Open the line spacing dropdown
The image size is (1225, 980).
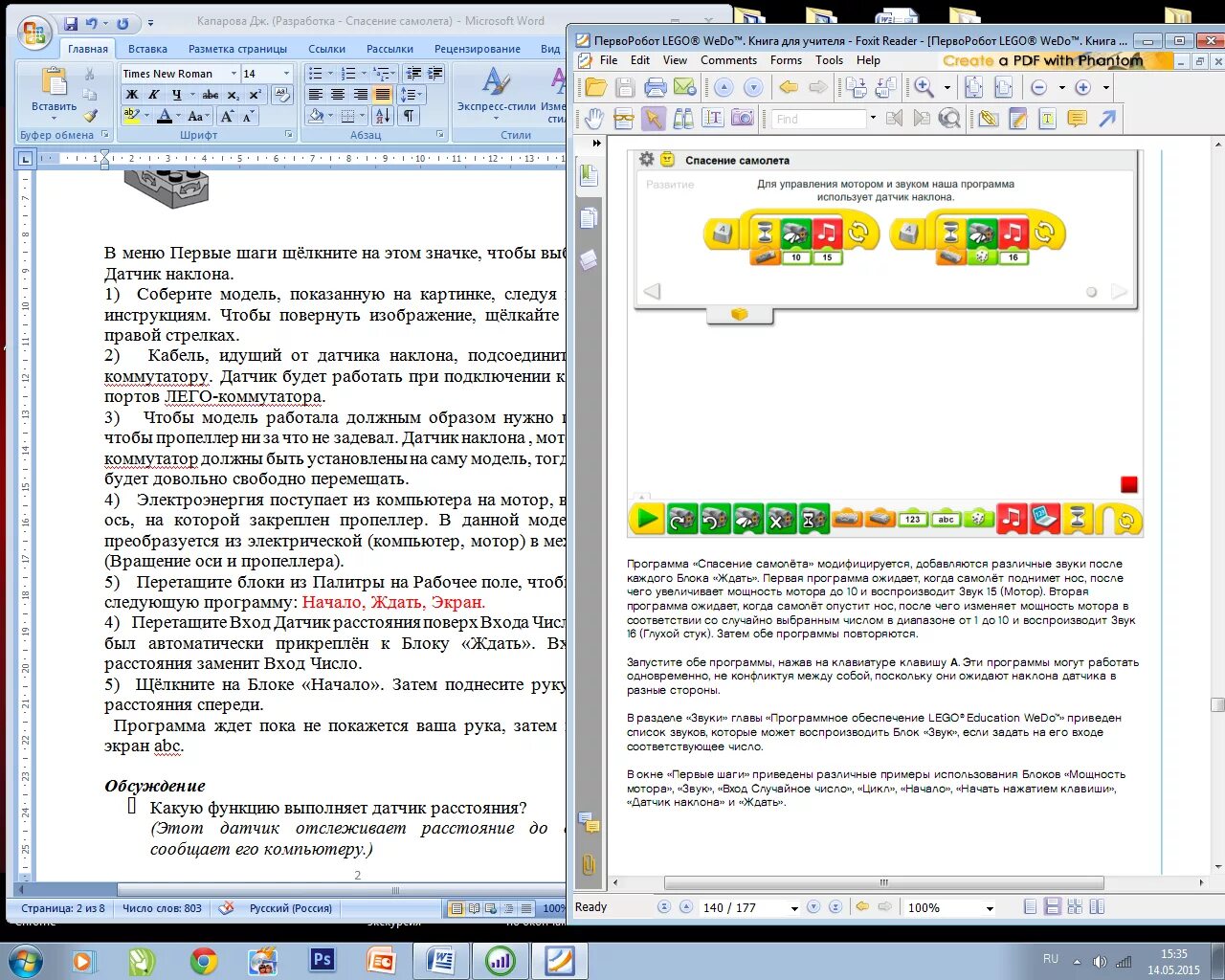click(411, 95)
